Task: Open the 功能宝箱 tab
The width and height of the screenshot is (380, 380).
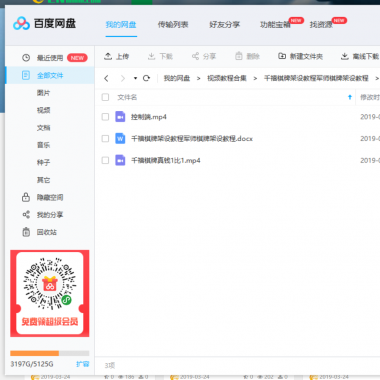Action: tap(275, 25)
